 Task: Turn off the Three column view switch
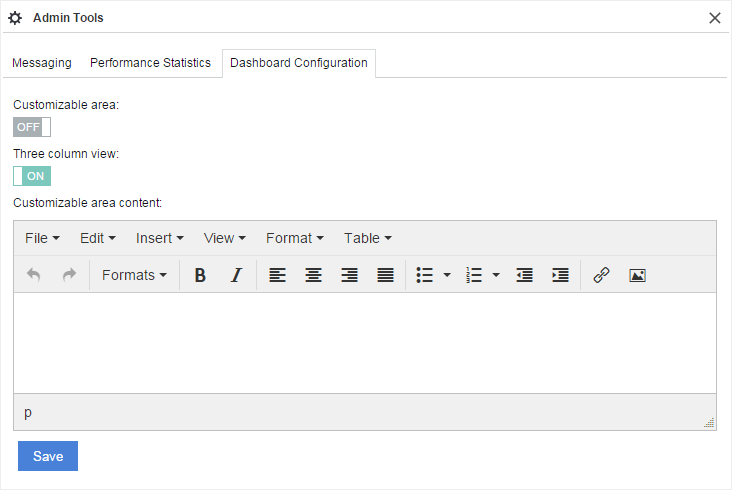(x=32, y=176)
